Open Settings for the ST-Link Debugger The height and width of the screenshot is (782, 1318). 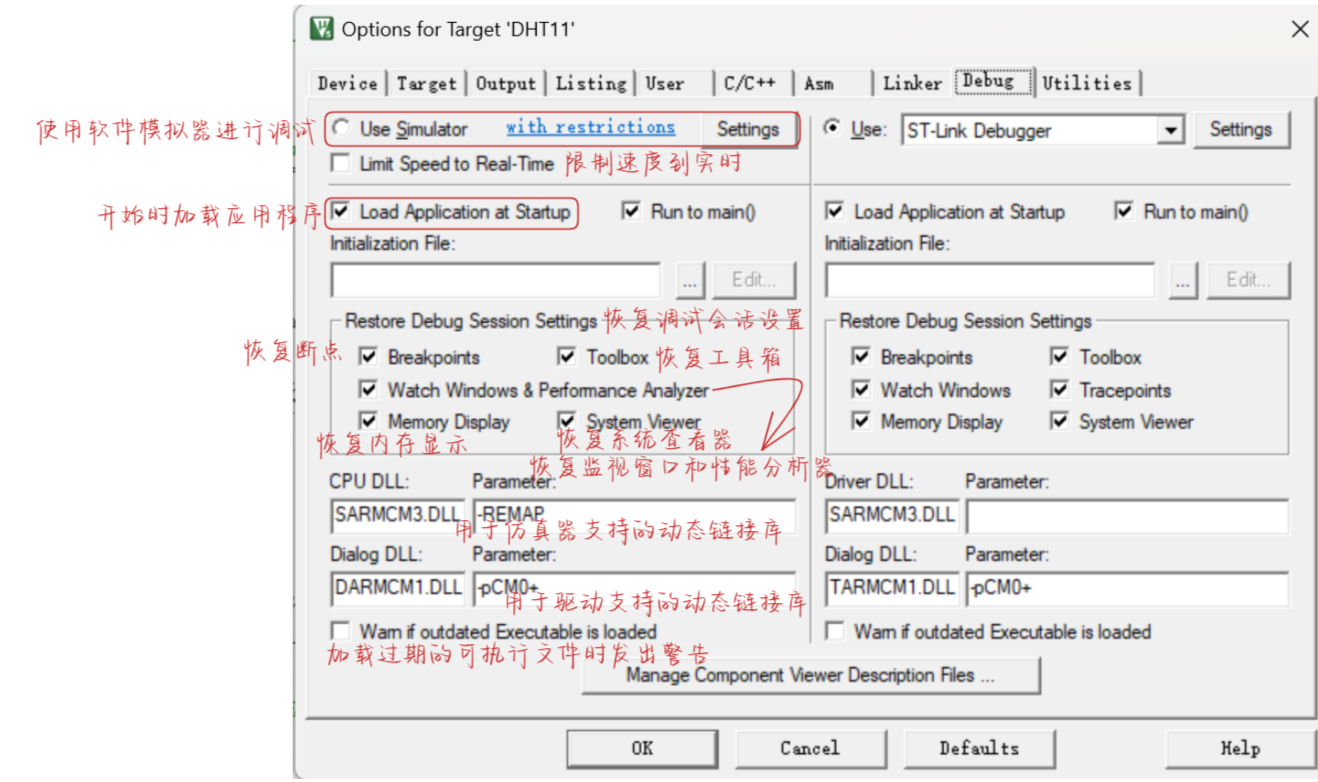tap(1240, 129)
